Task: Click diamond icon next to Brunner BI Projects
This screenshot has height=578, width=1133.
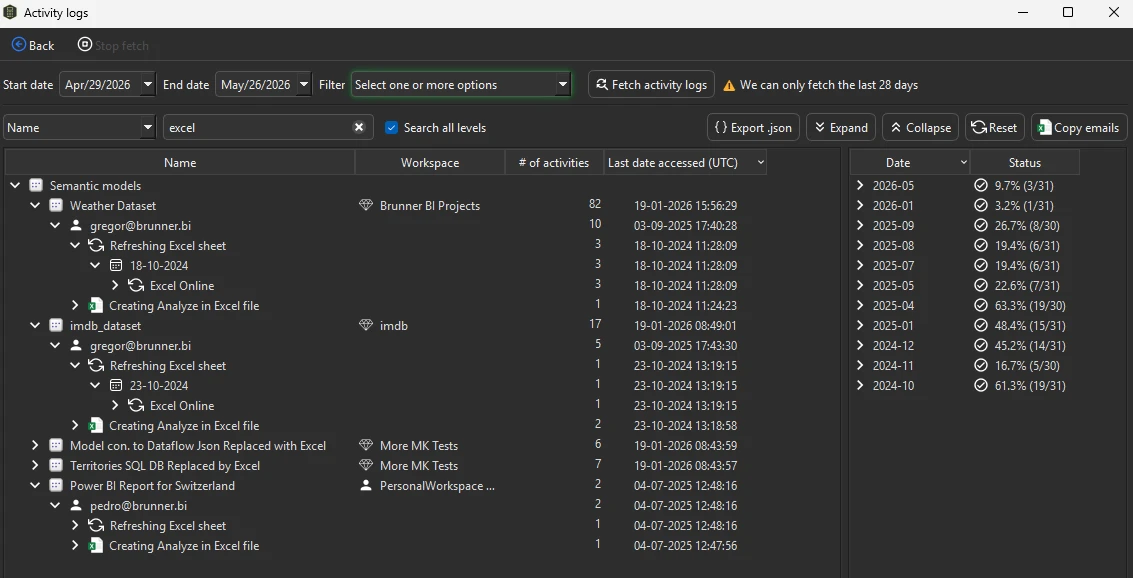Action: 366,206
